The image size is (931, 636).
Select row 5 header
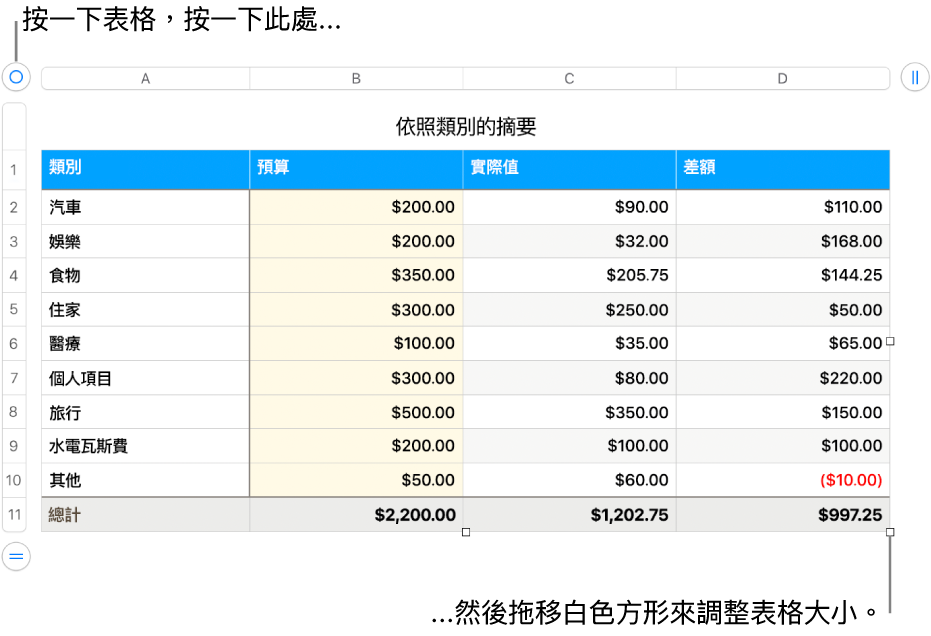(14, 309)
